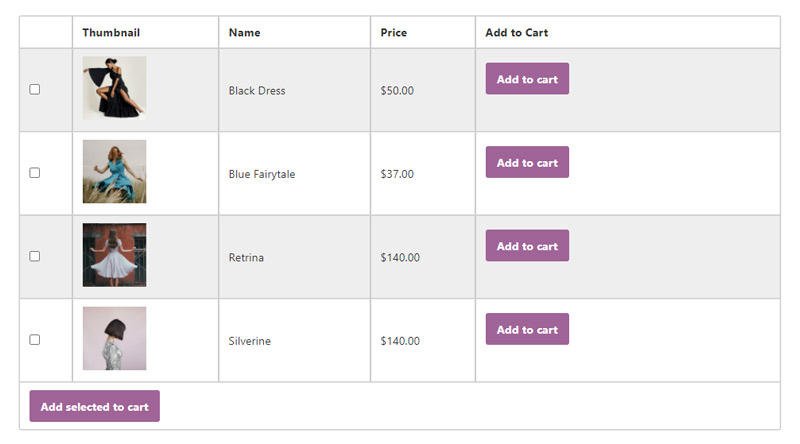Select the Retrina product name

(246, 258)
